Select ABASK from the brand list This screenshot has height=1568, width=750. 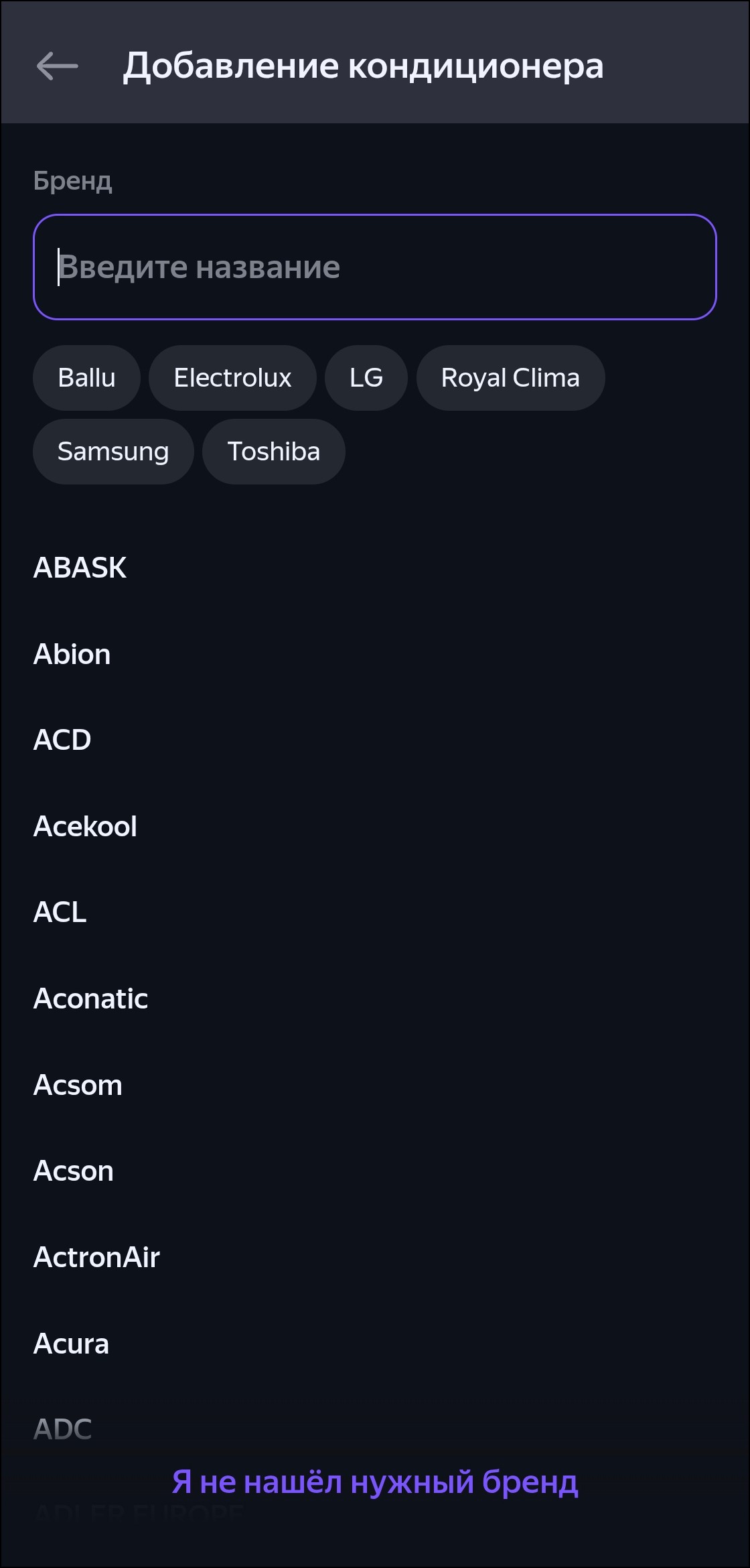point(80,568)
